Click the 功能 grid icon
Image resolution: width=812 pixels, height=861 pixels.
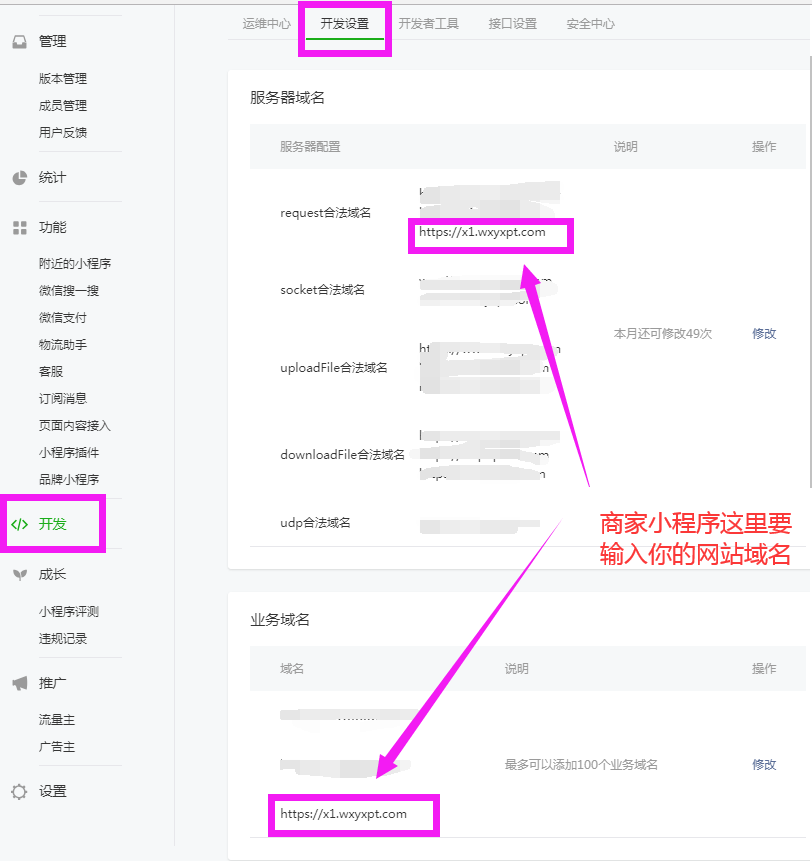[x=19, y=228]
